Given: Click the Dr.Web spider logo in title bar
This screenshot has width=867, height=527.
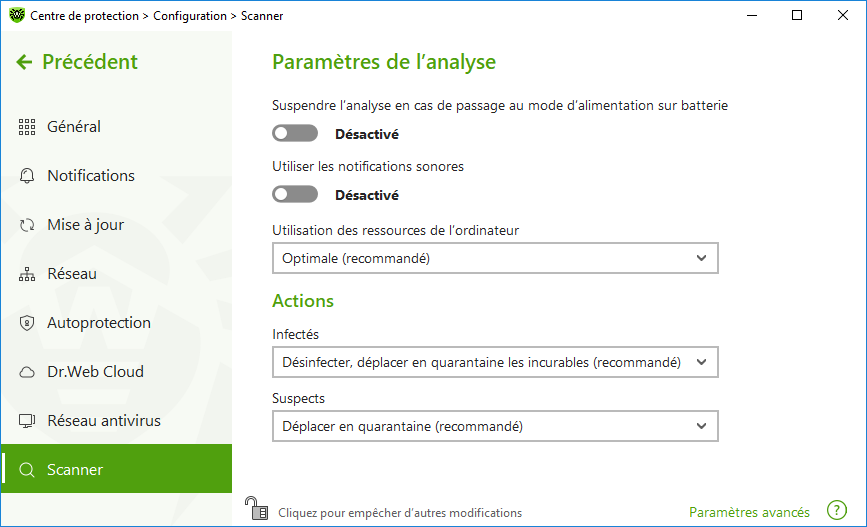Looking at the screenshot, I should click(17, 15).
